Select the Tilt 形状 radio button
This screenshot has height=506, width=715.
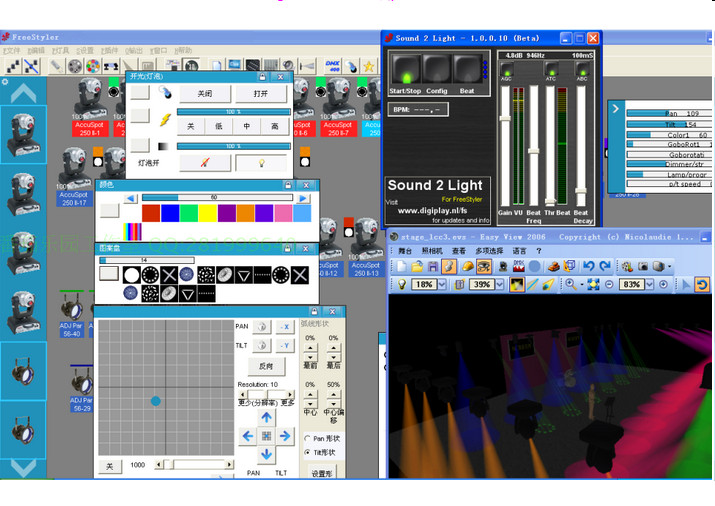pyautogui.click(x=306, y=453)
